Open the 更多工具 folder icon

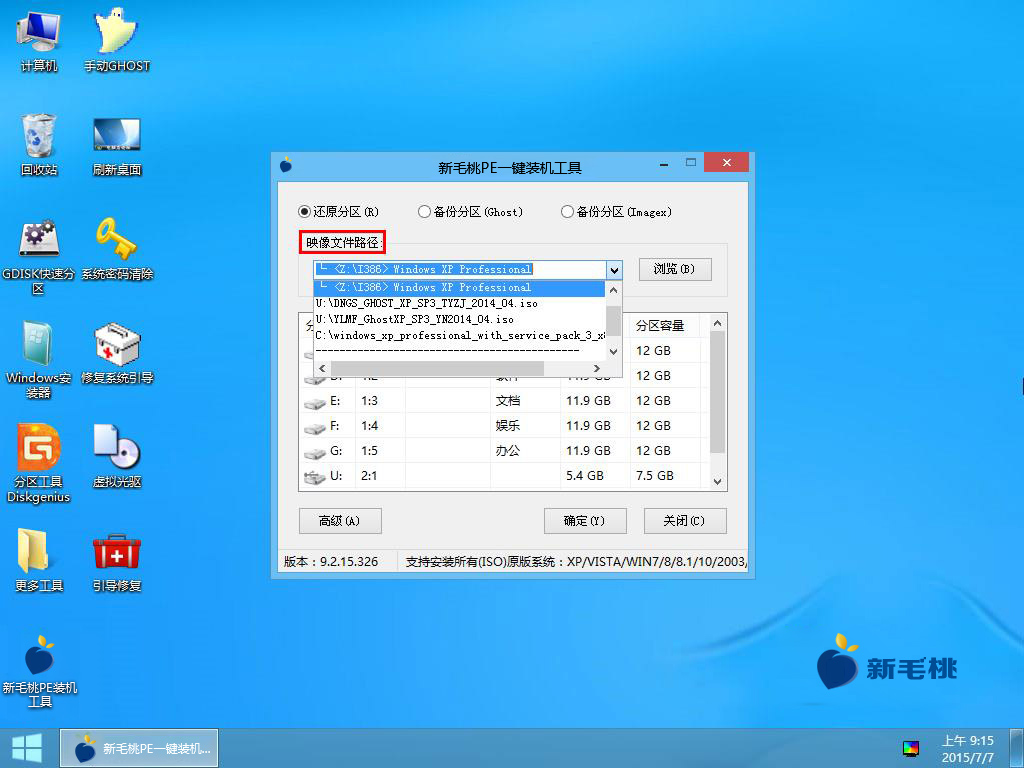point(39,560)
